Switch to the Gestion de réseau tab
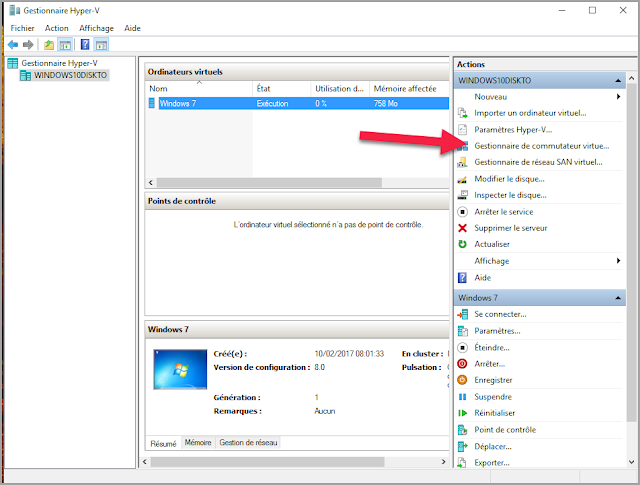Image resolution: width=640 pixels, height=485 pixels. pyautogui.click(x=248, y=443)
